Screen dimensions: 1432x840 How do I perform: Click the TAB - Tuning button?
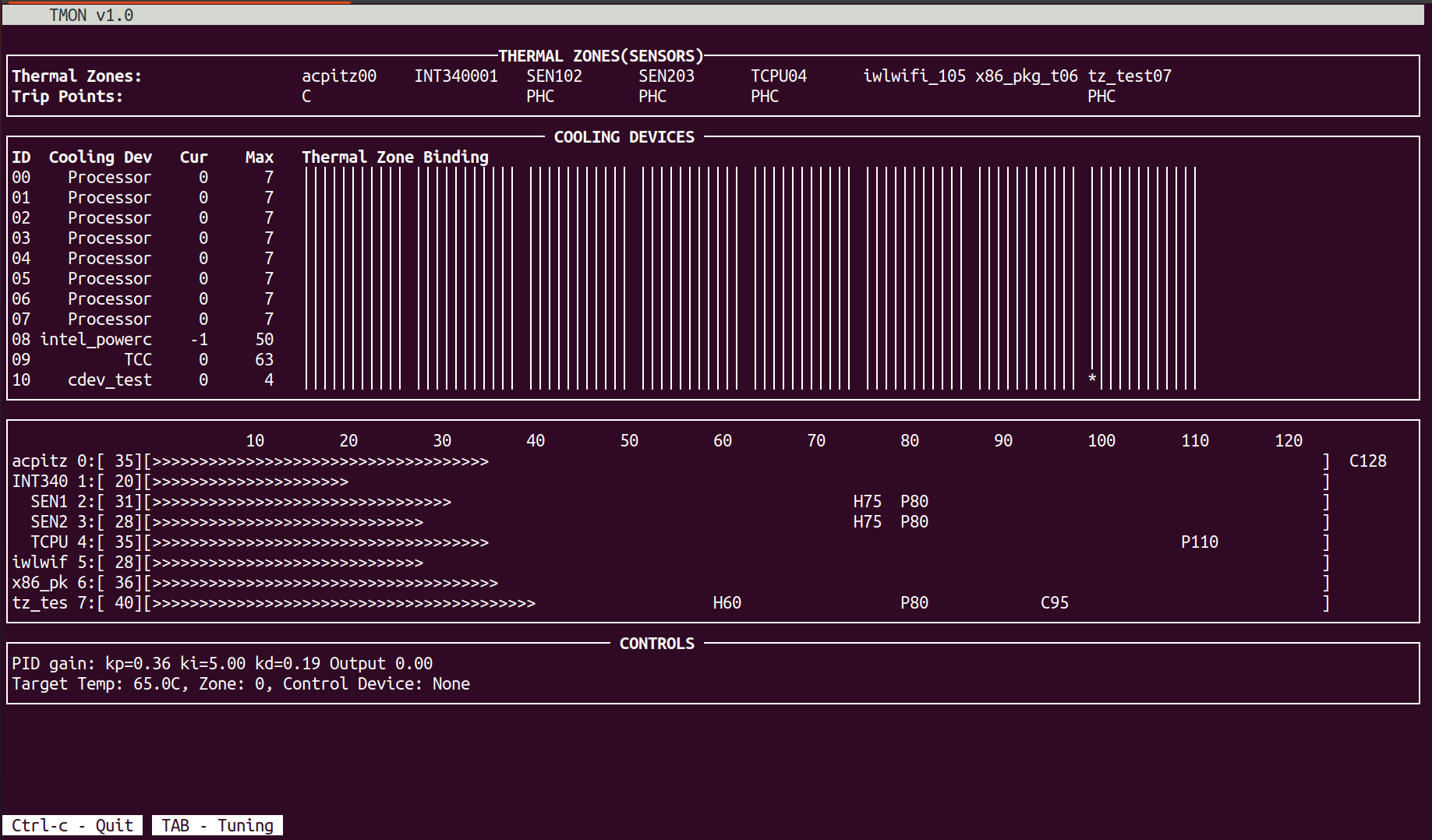point(217,825)
